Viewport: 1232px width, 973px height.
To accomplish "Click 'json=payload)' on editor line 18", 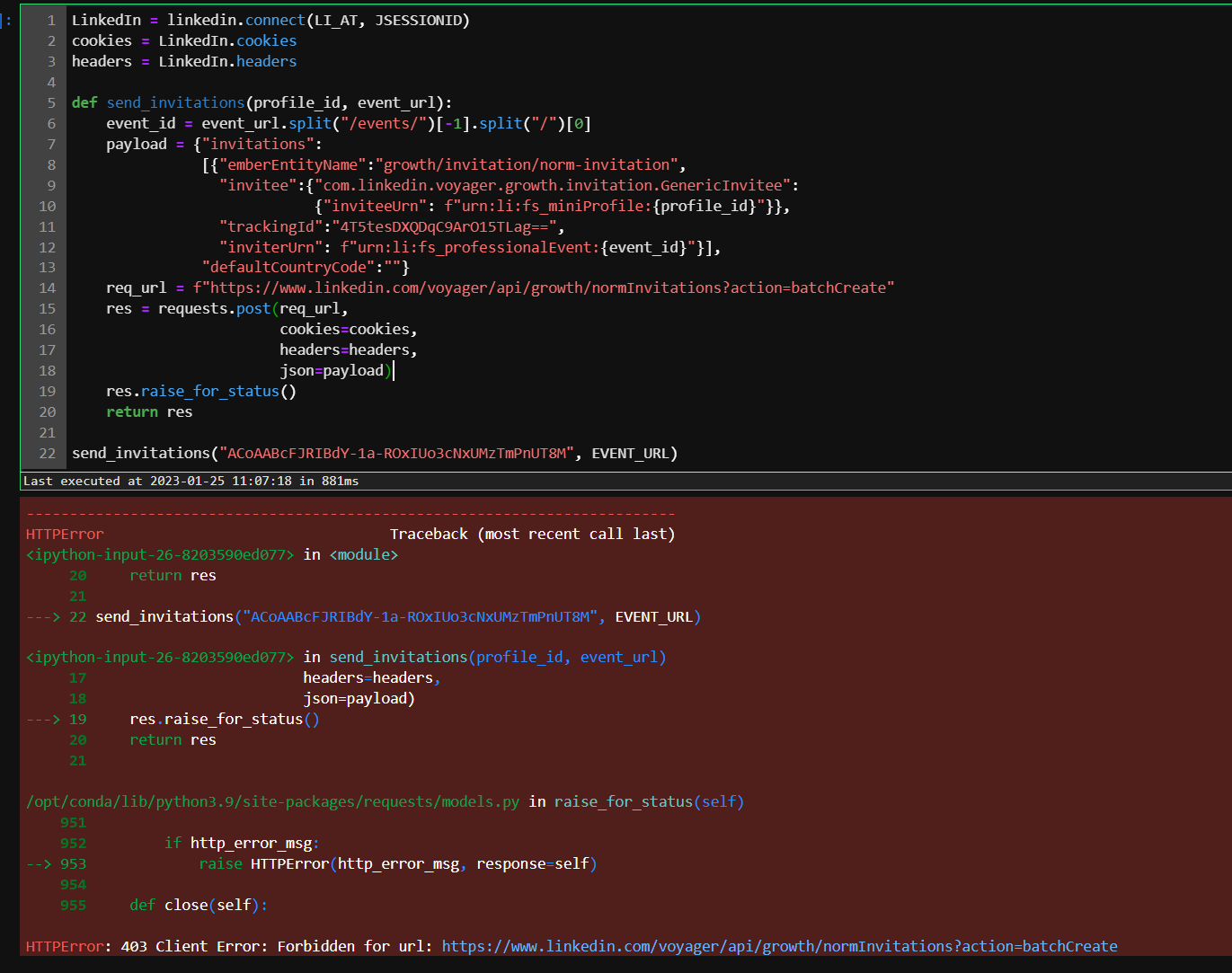I will [335, 370].
